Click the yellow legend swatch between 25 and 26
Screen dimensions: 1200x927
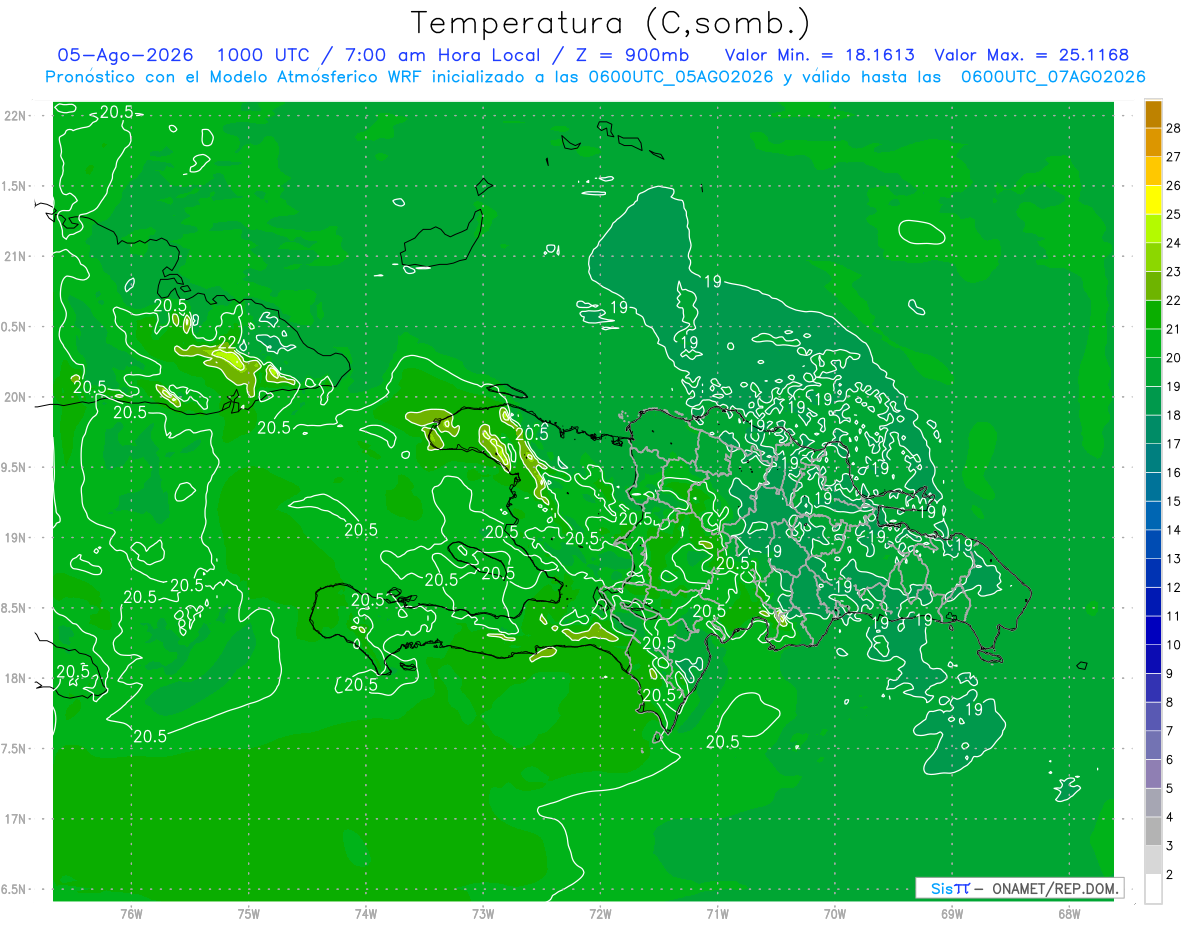pyautogui.click(x=1153, y=200)
